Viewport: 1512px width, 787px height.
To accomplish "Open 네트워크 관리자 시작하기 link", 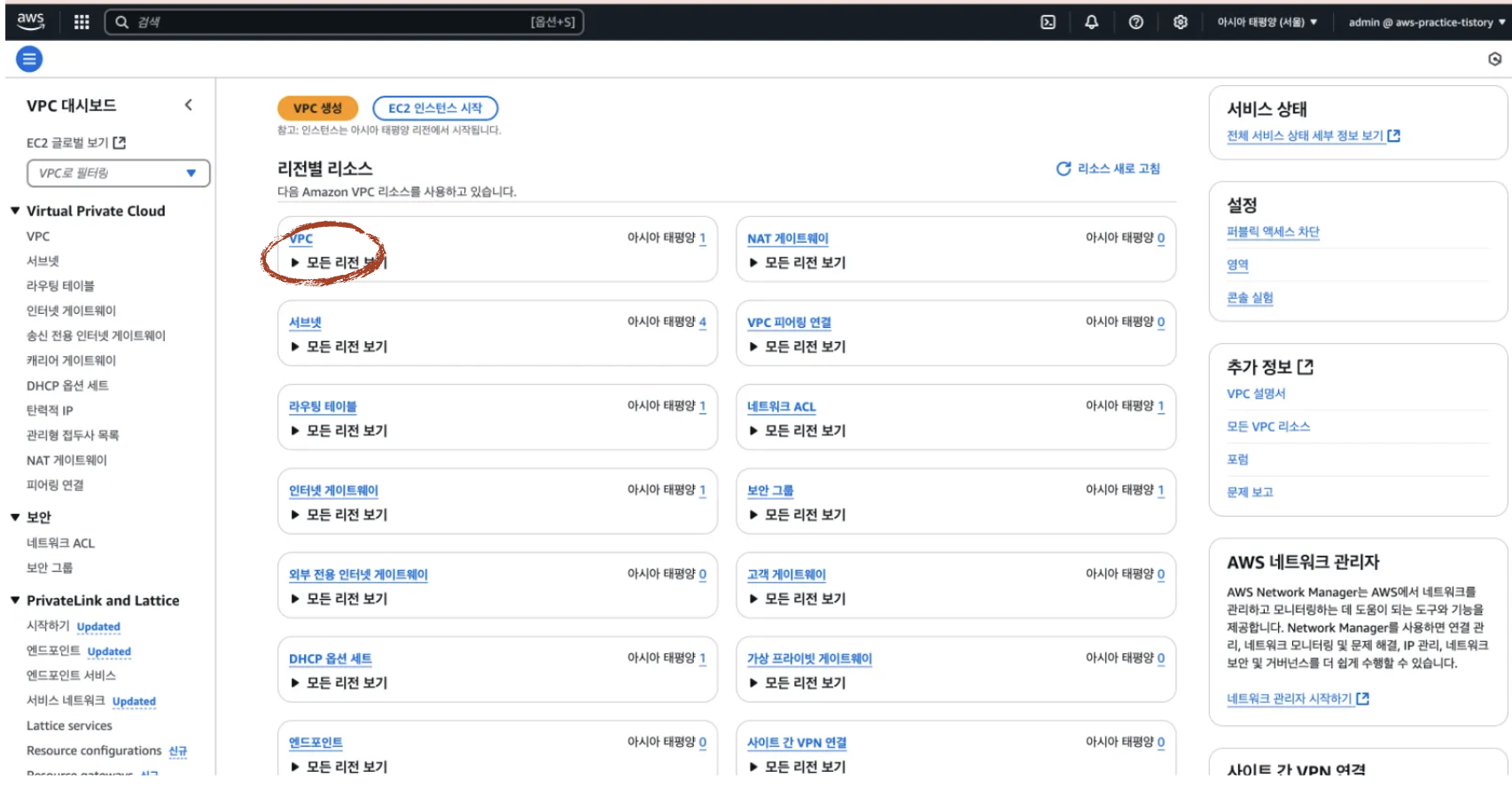I will [1290, 699].
